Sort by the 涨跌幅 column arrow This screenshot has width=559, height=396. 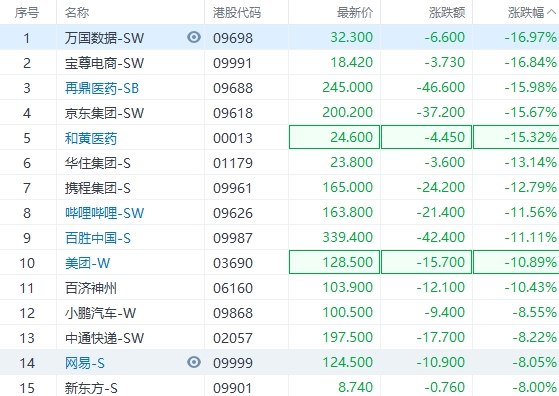tap(552, 12)
